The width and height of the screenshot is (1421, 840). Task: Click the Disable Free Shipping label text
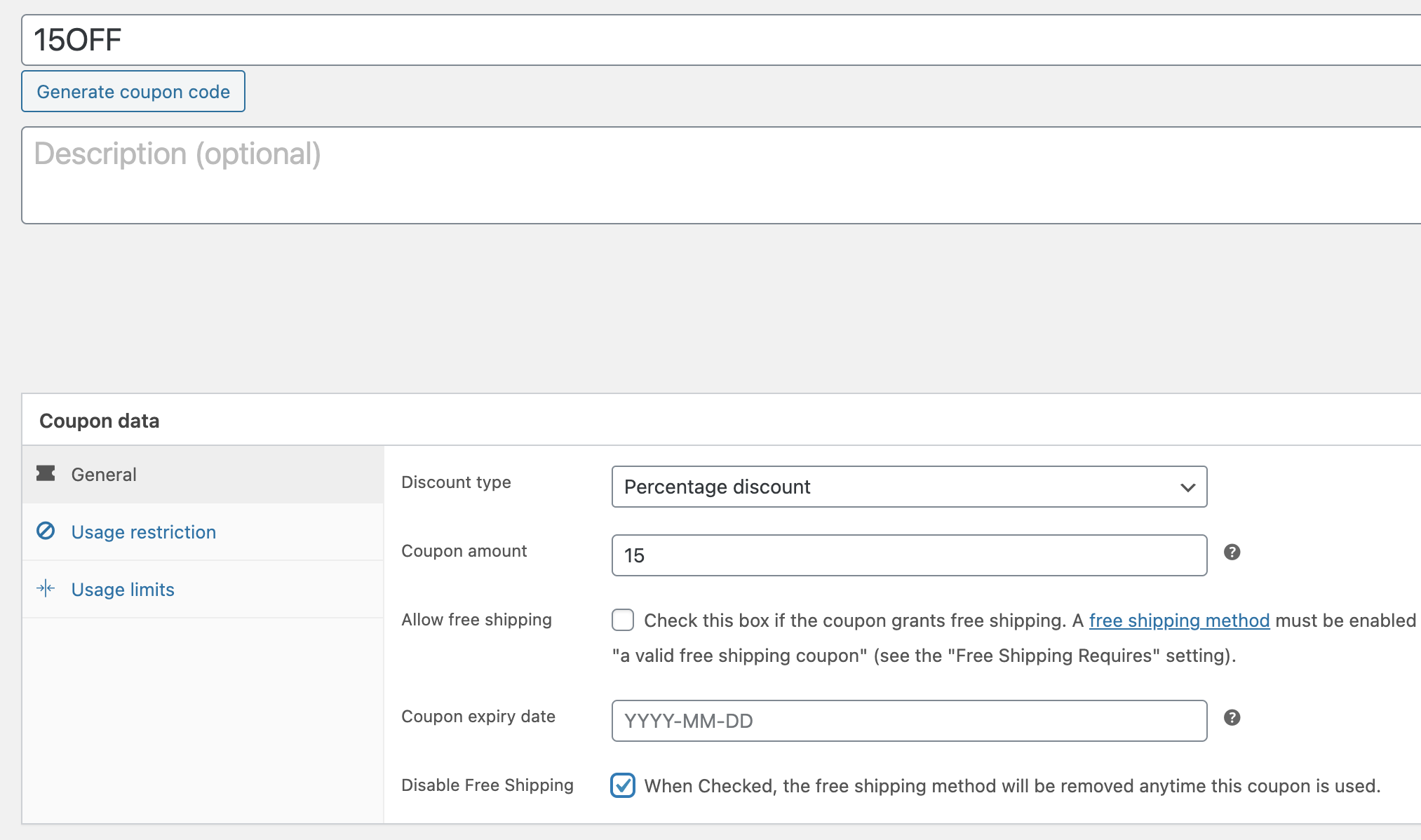[487, 785]
